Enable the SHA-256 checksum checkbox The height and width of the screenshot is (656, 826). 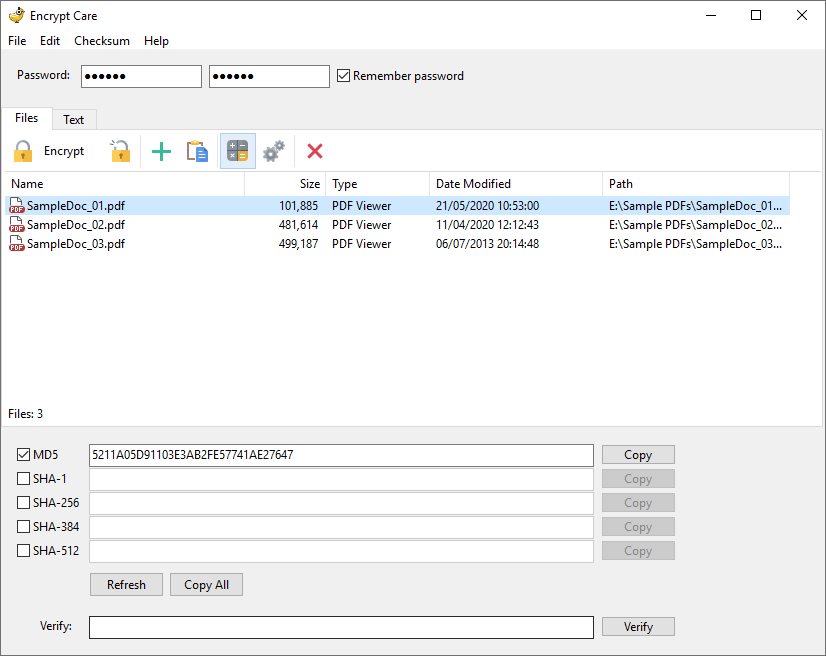click(x=23, y=502)
